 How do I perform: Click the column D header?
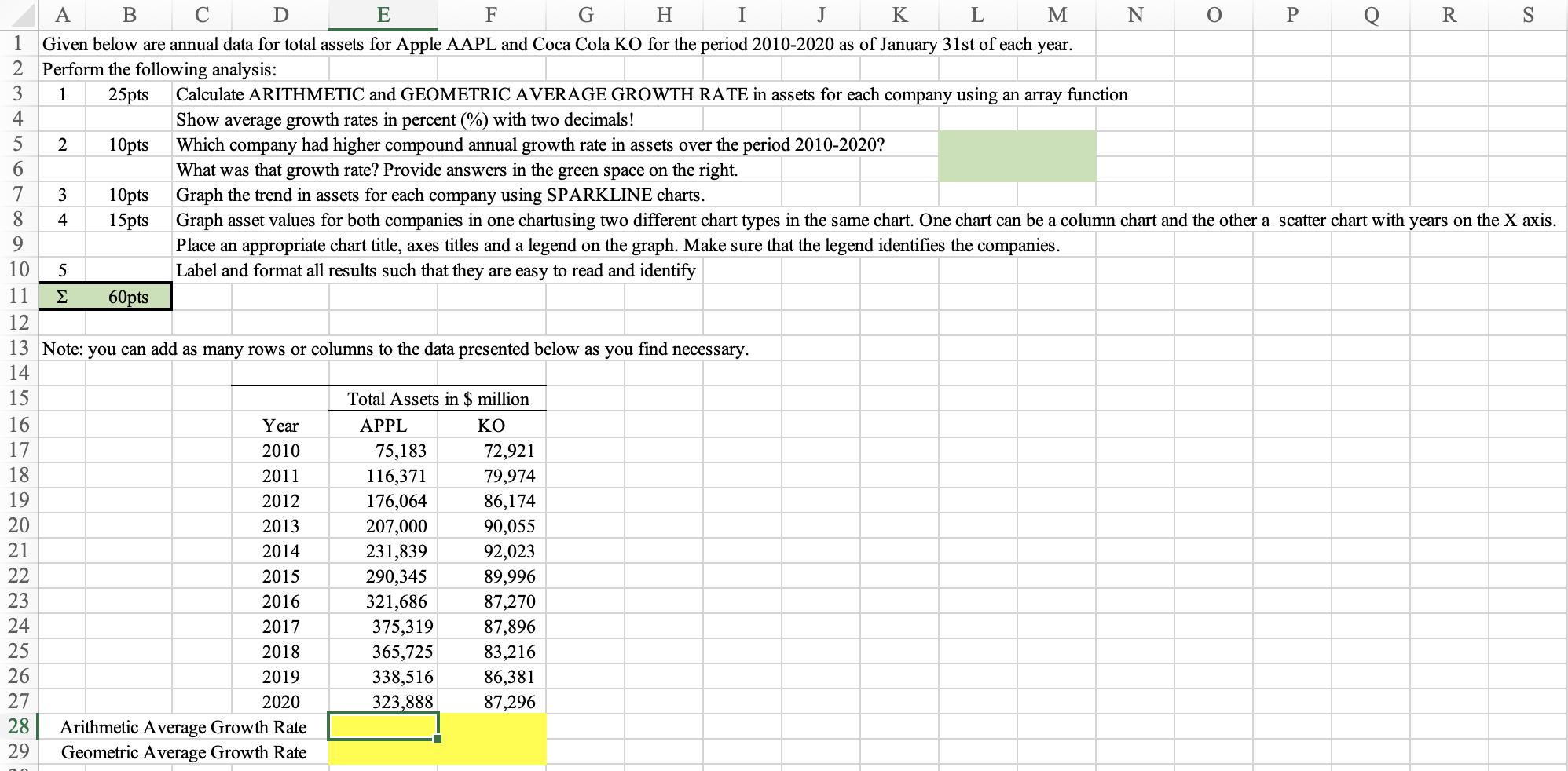[x=280, y=15]
